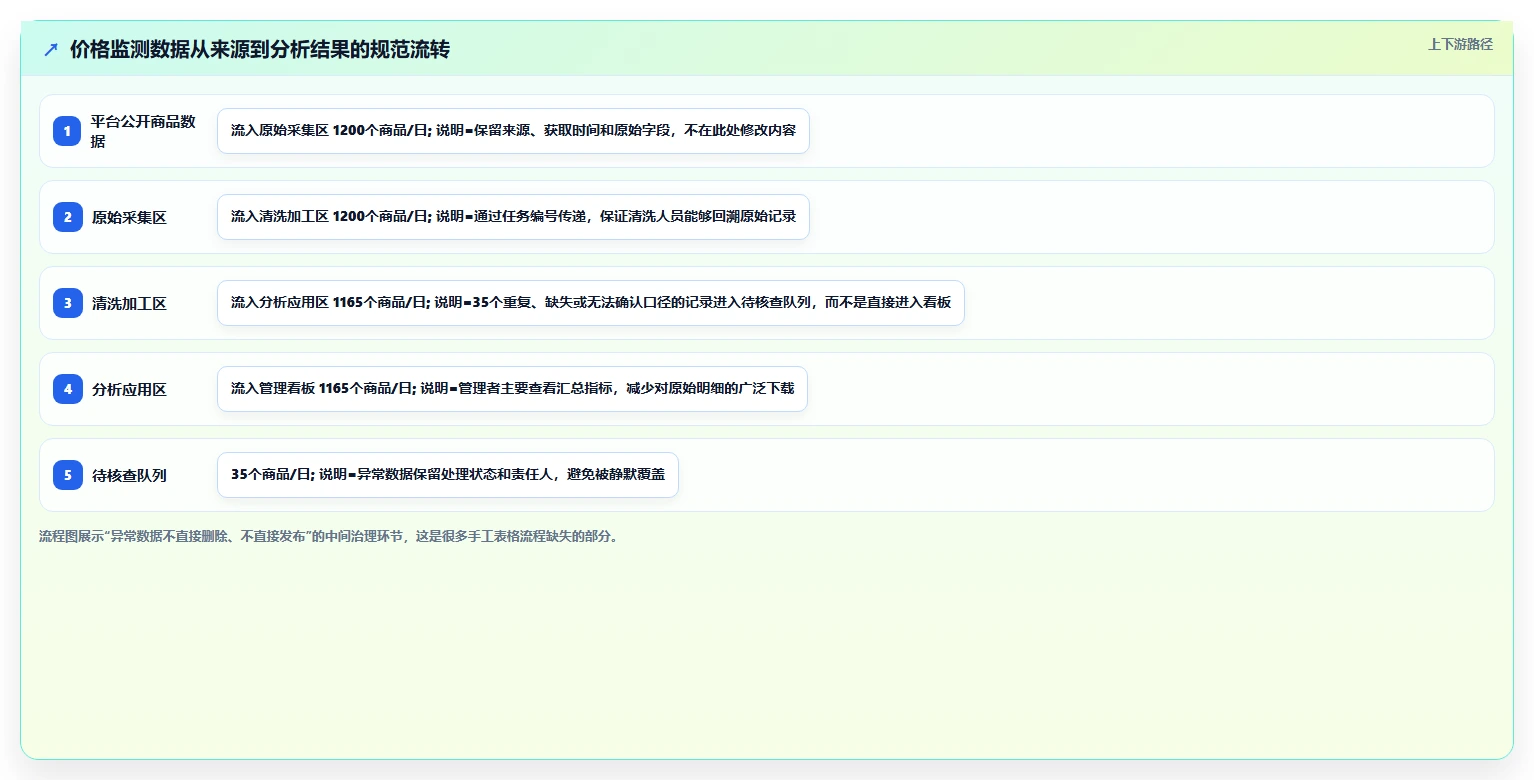Click the arrow icon beside the flow title
This screenshot has height=780, width=1534.
(x=50, y=50)
